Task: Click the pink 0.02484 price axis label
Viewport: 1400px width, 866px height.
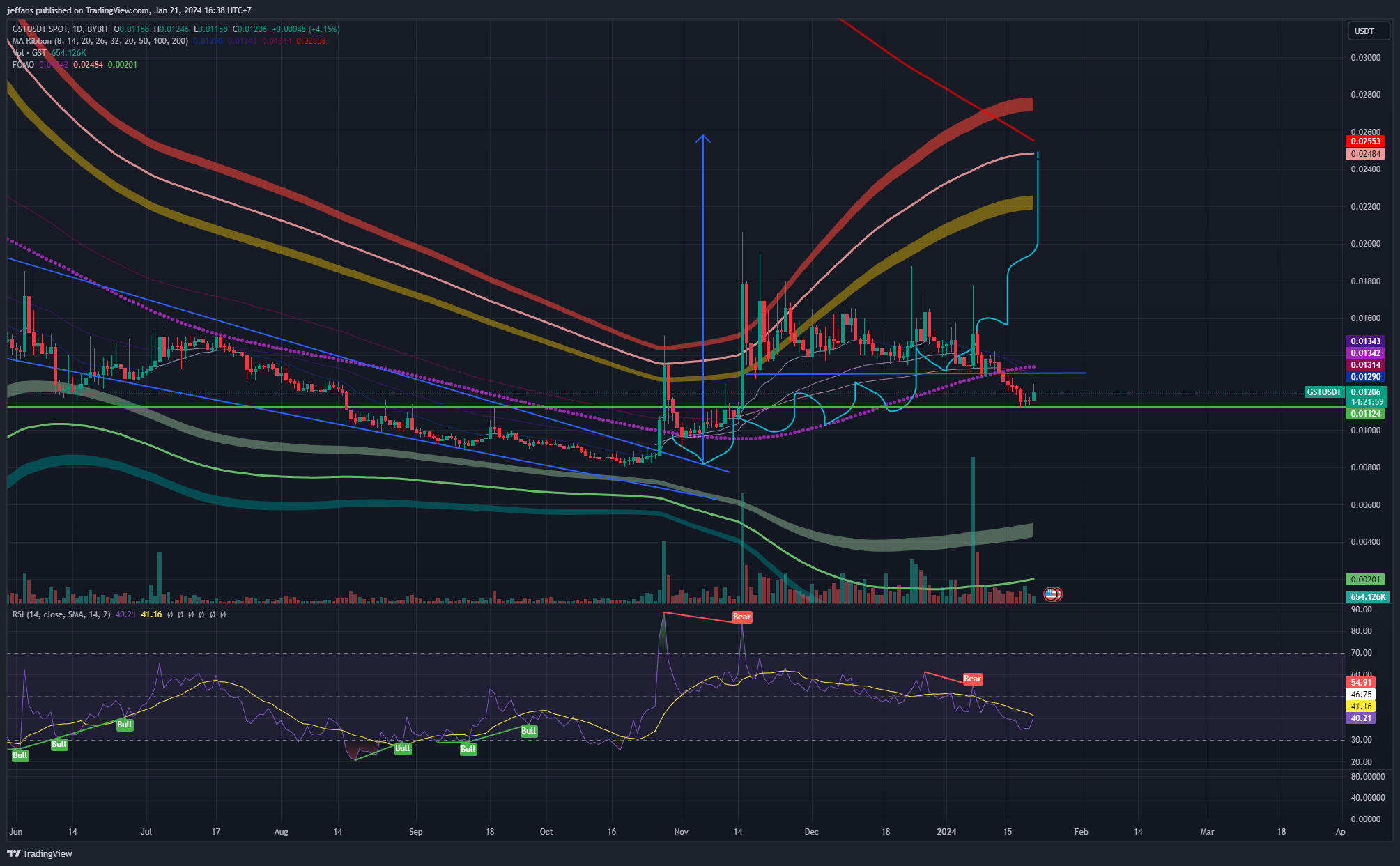Action: tap(1366, 154)
